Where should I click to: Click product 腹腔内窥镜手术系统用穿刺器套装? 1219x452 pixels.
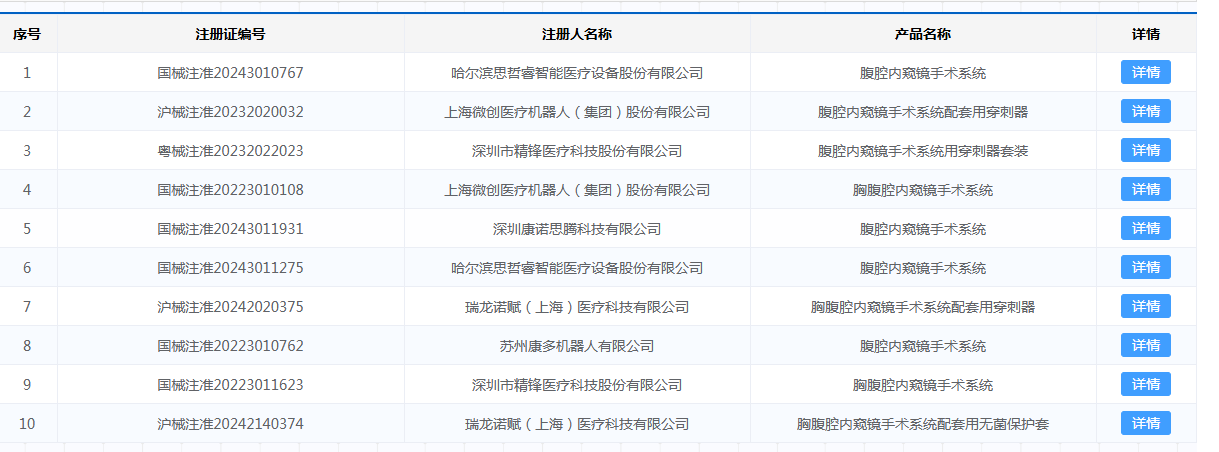[923, 151]
